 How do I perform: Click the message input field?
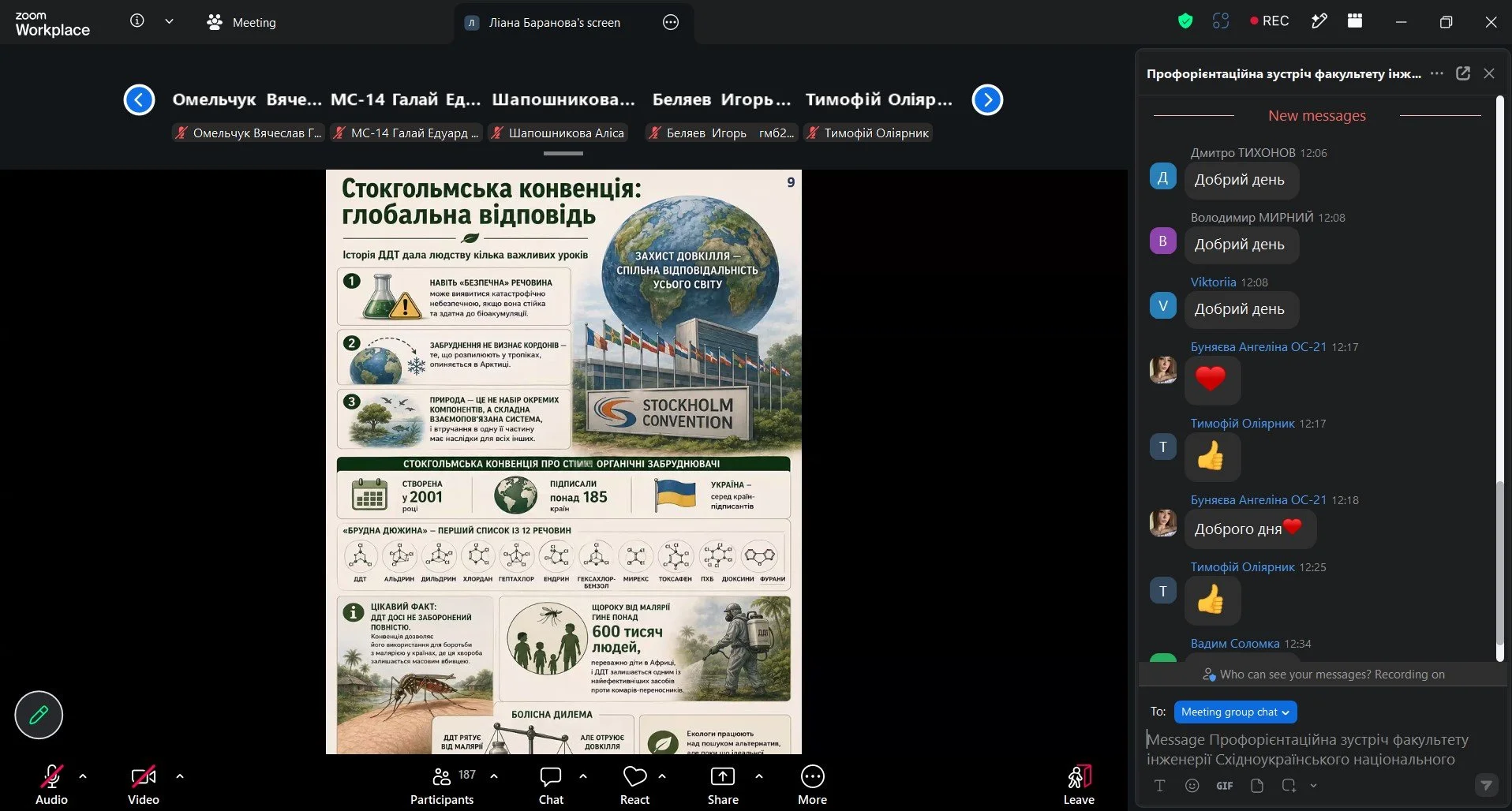(x=1316, y=749)
